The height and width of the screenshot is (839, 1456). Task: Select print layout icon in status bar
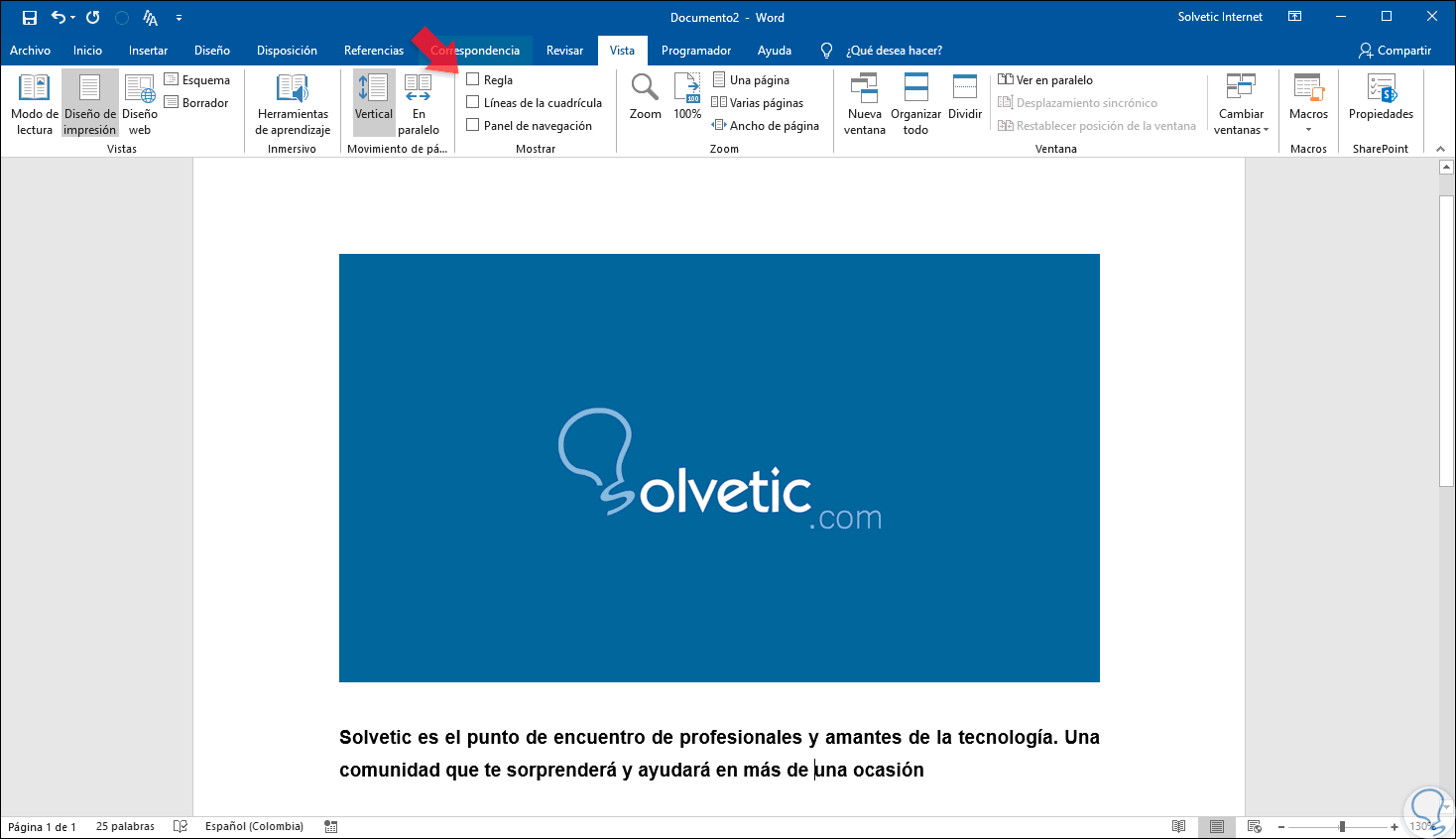pyautogui.click(x=1217, y=826)
